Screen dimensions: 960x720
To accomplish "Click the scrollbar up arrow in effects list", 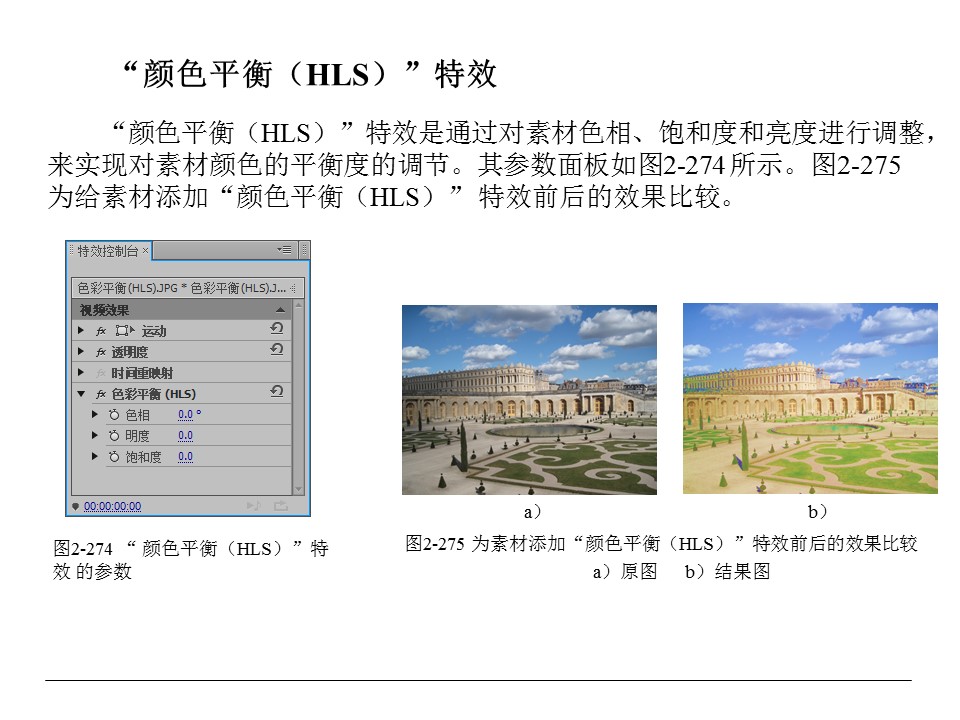I will [299, 305].
